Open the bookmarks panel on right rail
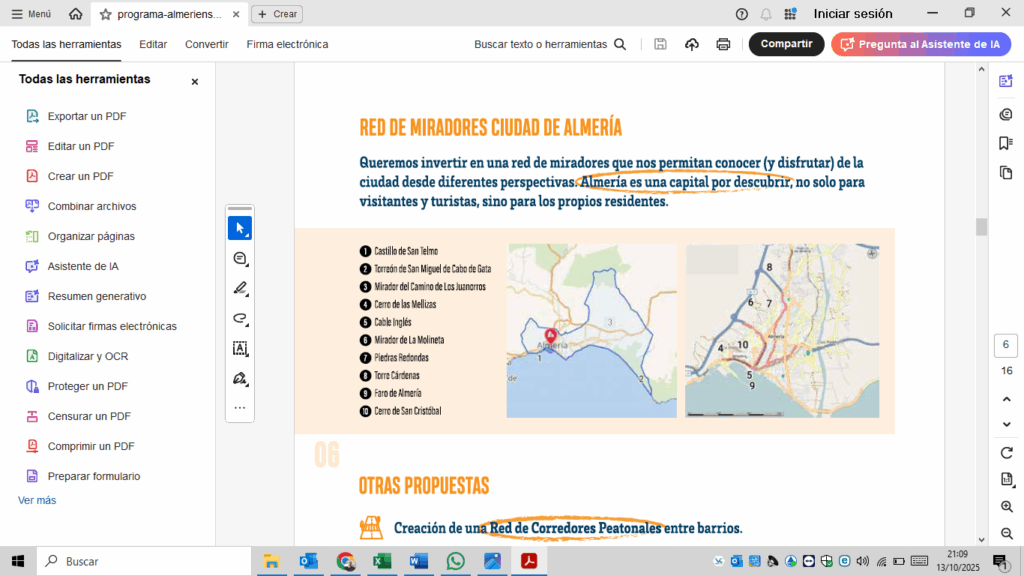 point(1006,143)
